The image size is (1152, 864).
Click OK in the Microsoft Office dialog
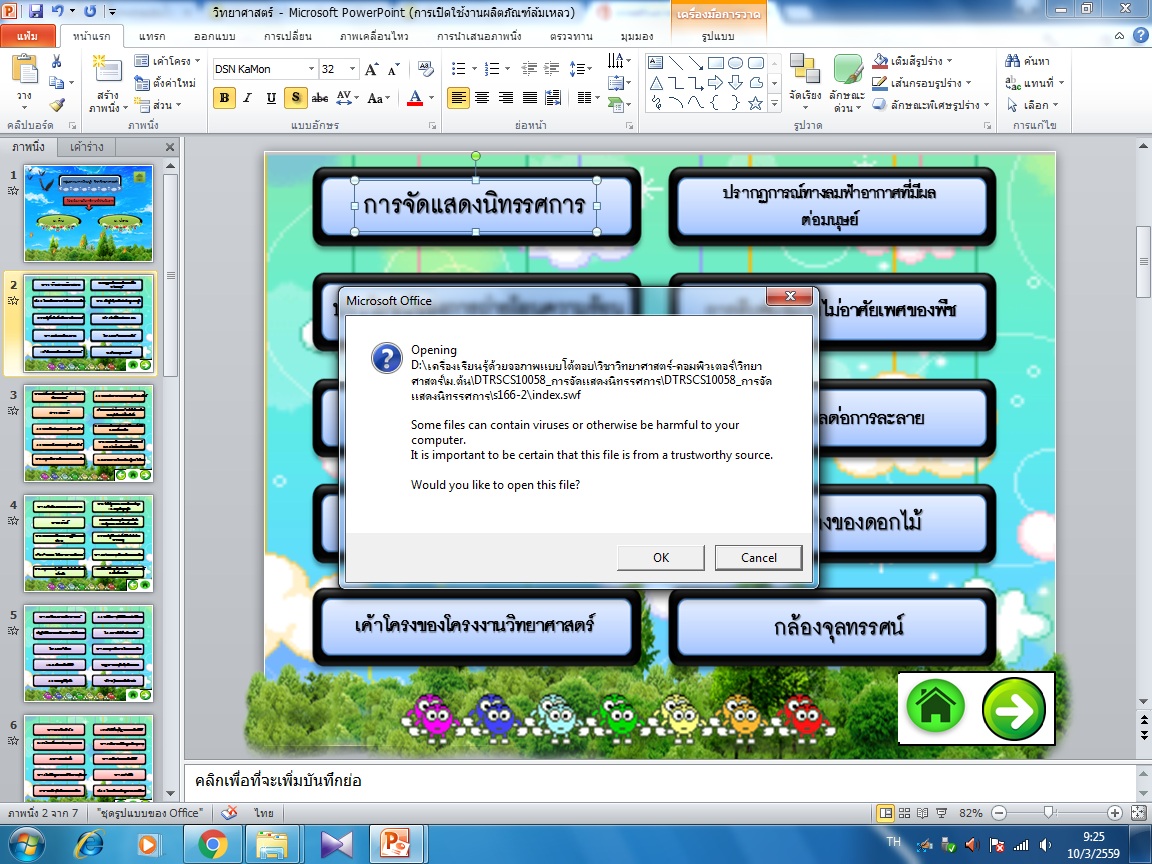(660, 557)
